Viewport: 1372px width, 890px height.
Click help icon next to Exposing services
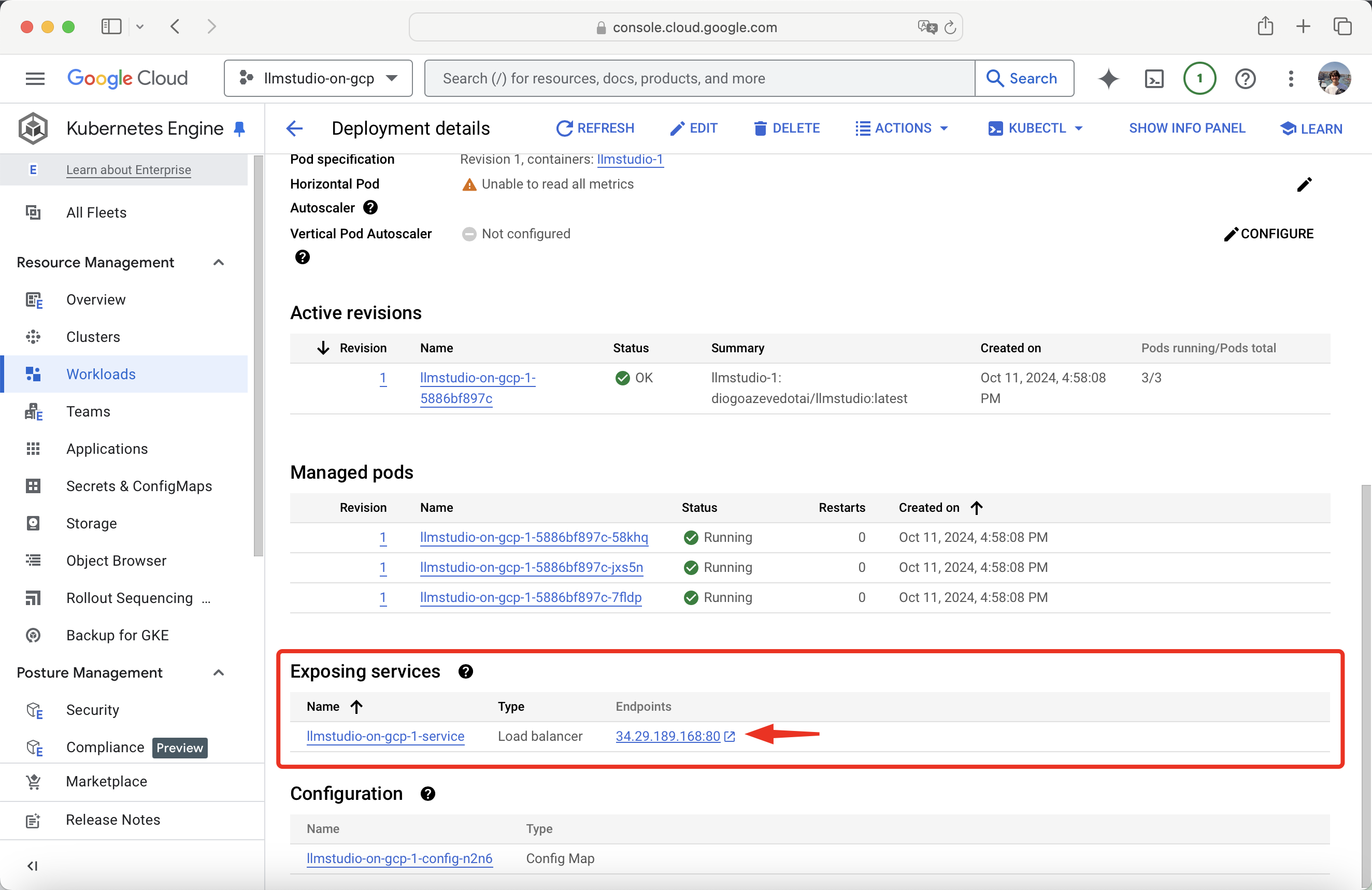point(466,671)
